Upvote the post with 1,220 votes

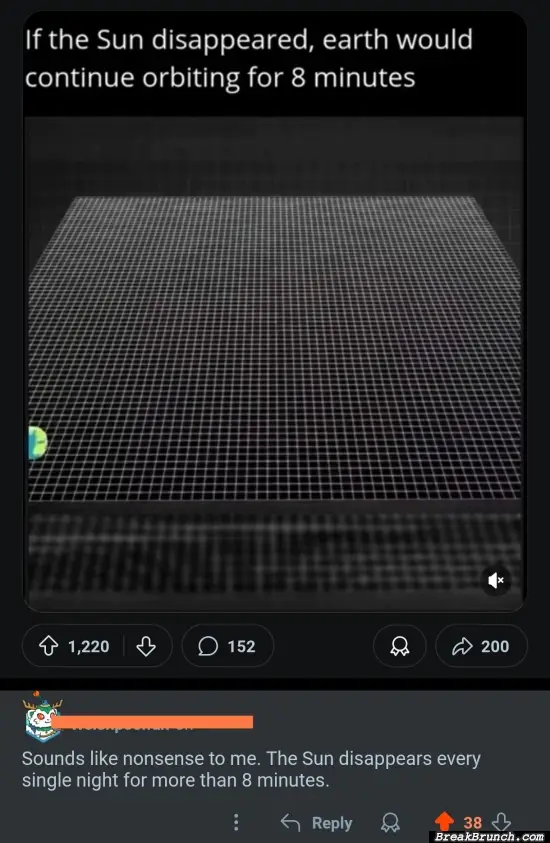click(49, 646)
